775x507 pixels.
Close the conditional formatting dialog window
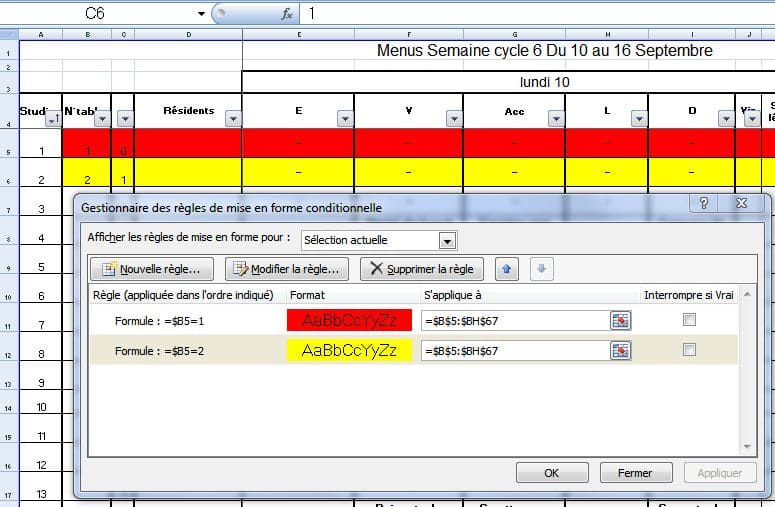(742, 204)
